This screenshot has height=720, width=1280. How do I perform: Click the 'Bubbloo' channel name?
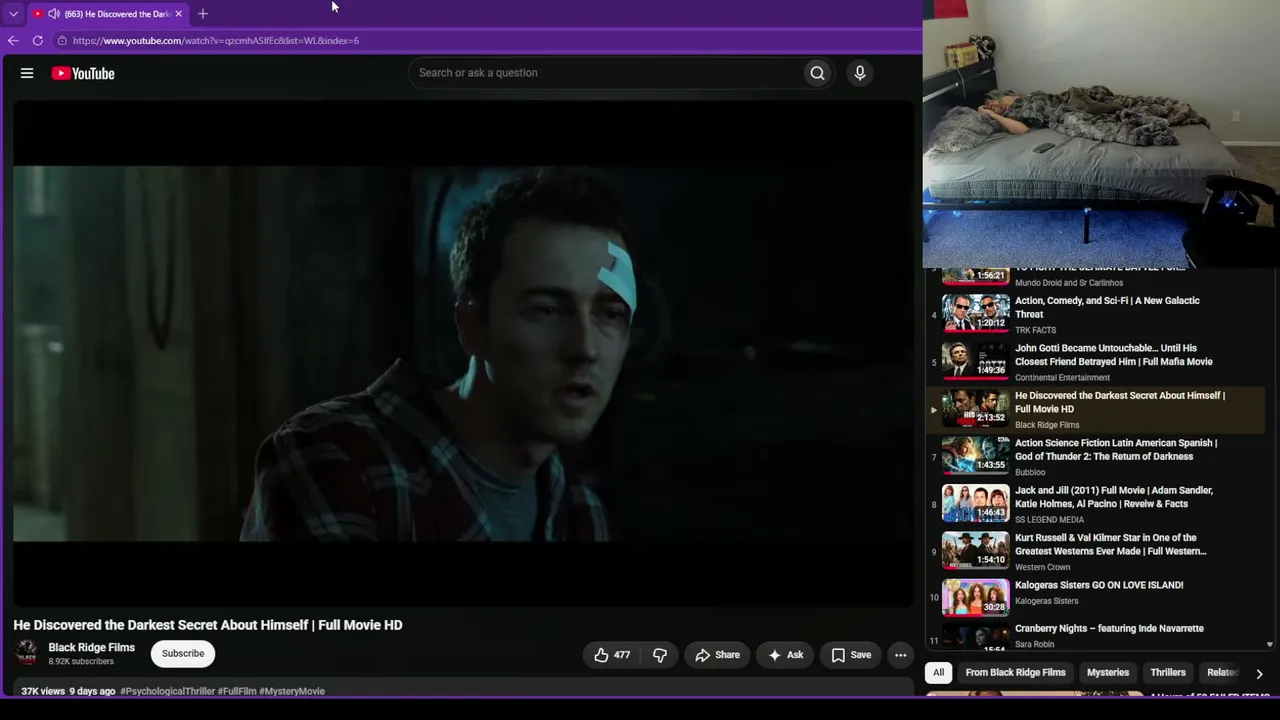coord(1030,472)
